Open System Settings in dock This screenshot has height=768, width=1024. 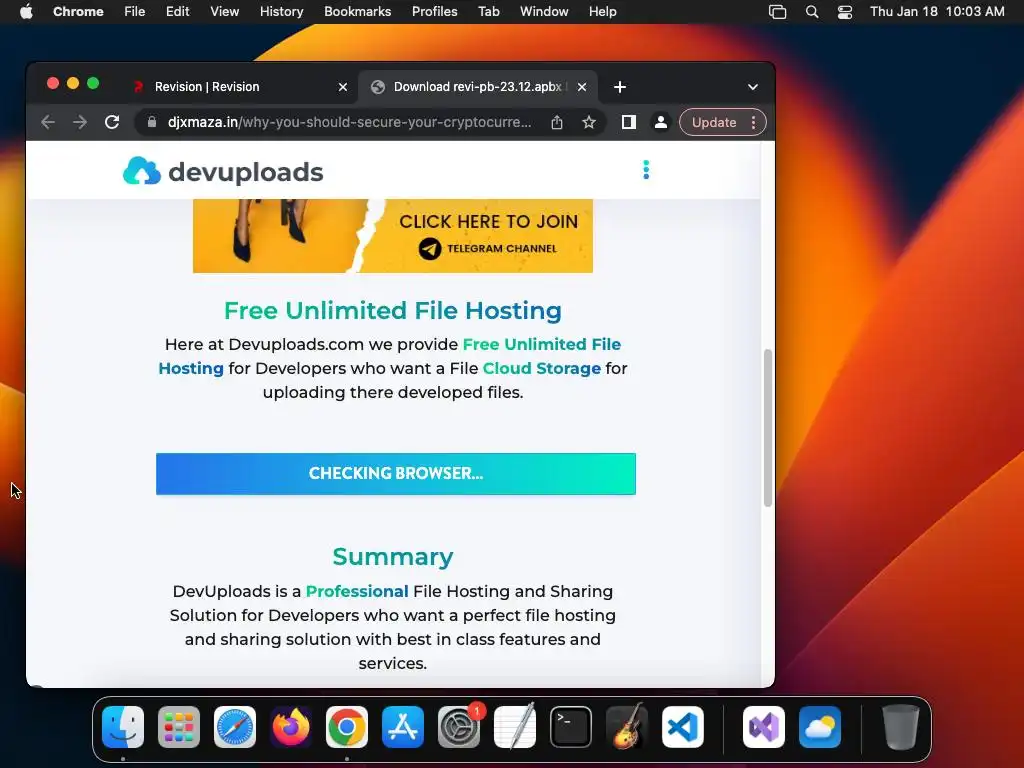tap(459, 727)
